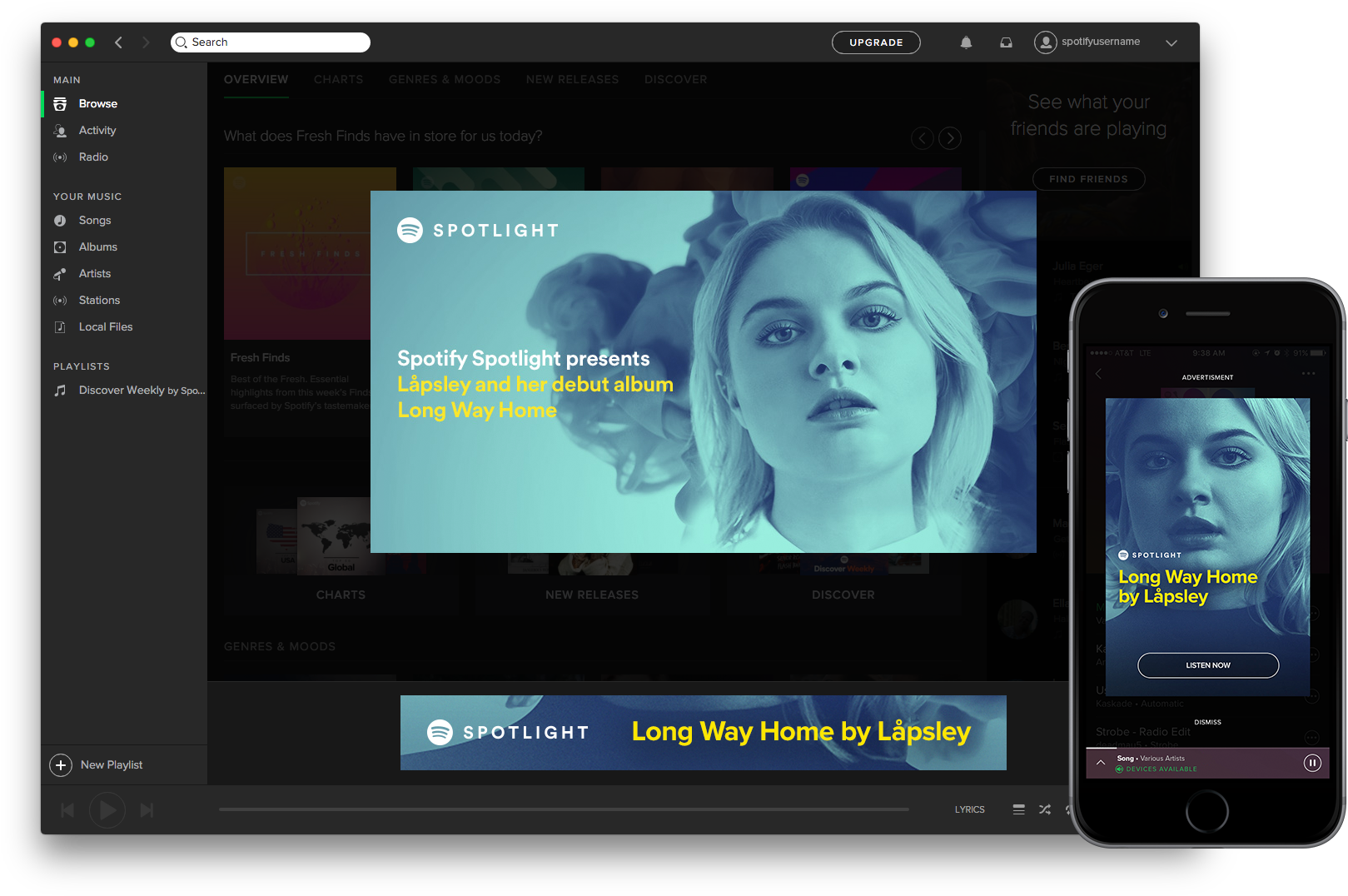Click the Stations signal icon
The height and width of the screenshot is (896, 1348).
point(60,301)
